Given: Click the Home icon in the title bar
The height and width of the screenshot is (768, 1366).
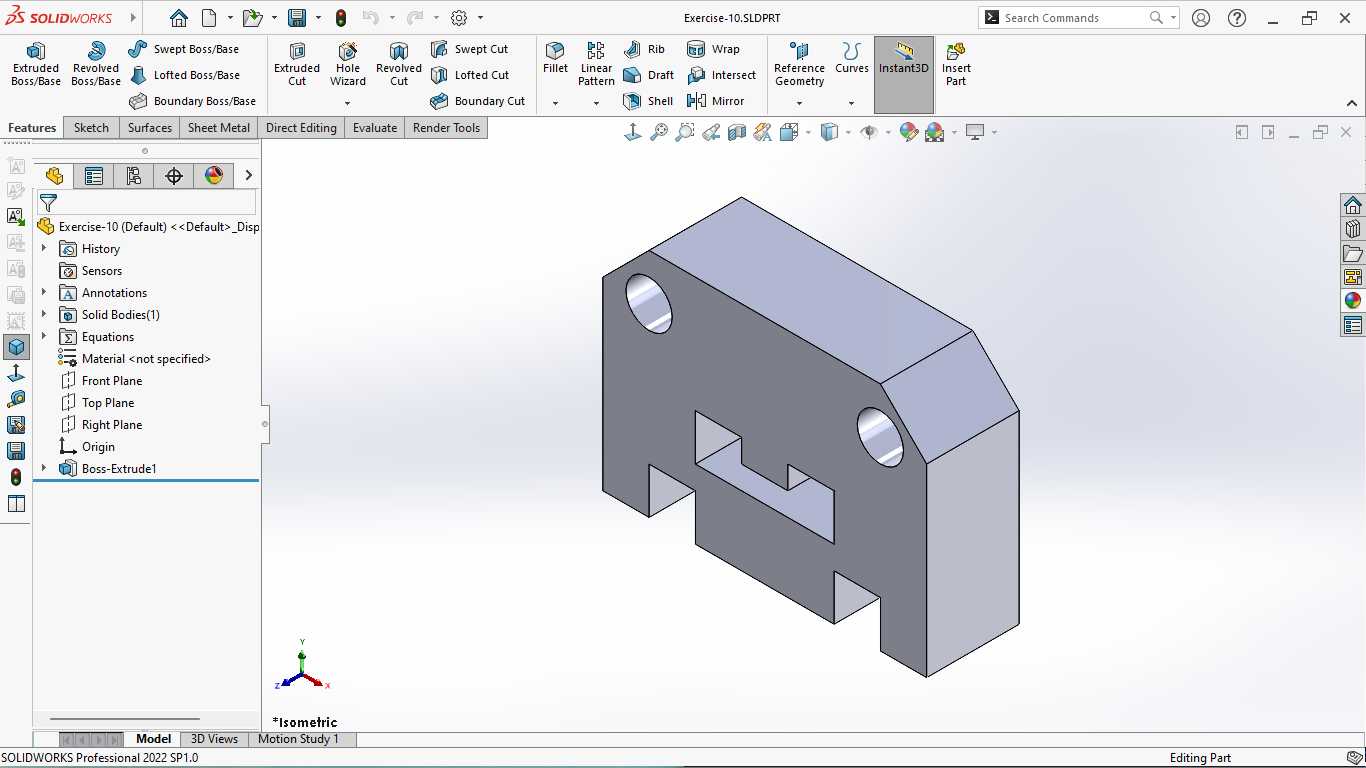Looking at the screenshot, I should pyautogui.click(x=178, y=18).
